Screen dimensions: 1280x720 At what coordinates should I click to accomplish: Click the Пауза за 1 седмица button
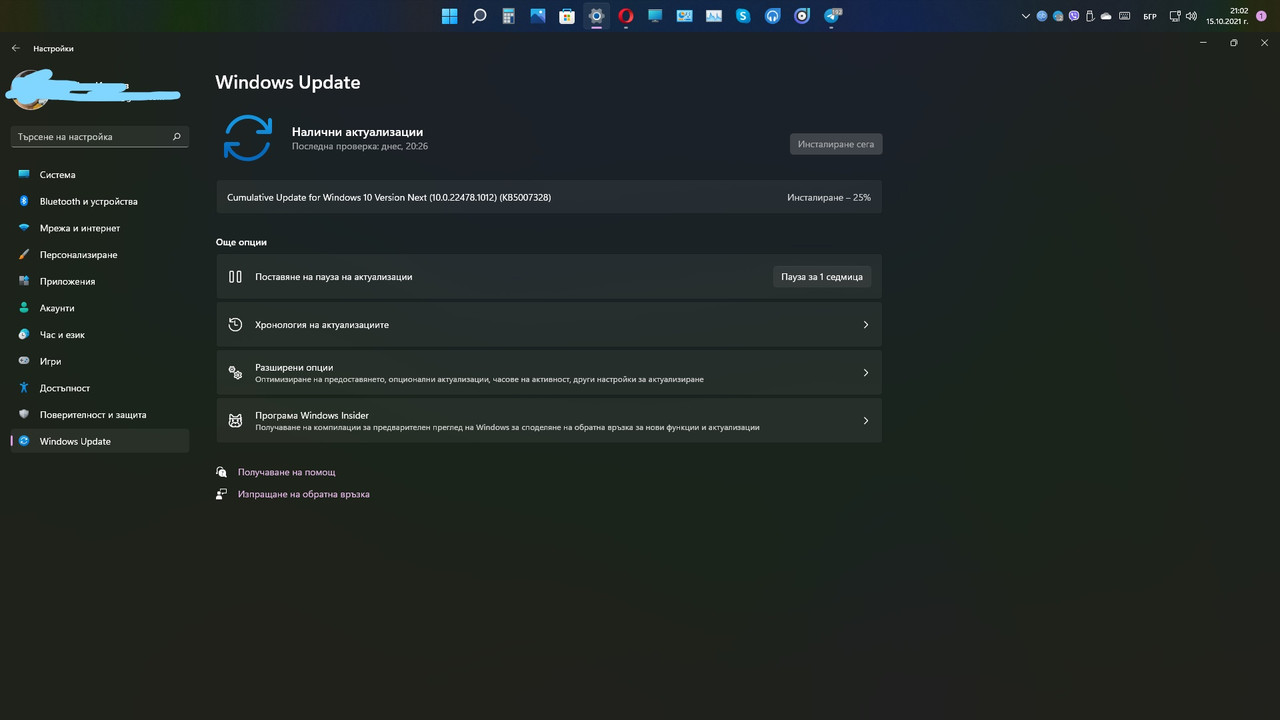pos(822,277)
